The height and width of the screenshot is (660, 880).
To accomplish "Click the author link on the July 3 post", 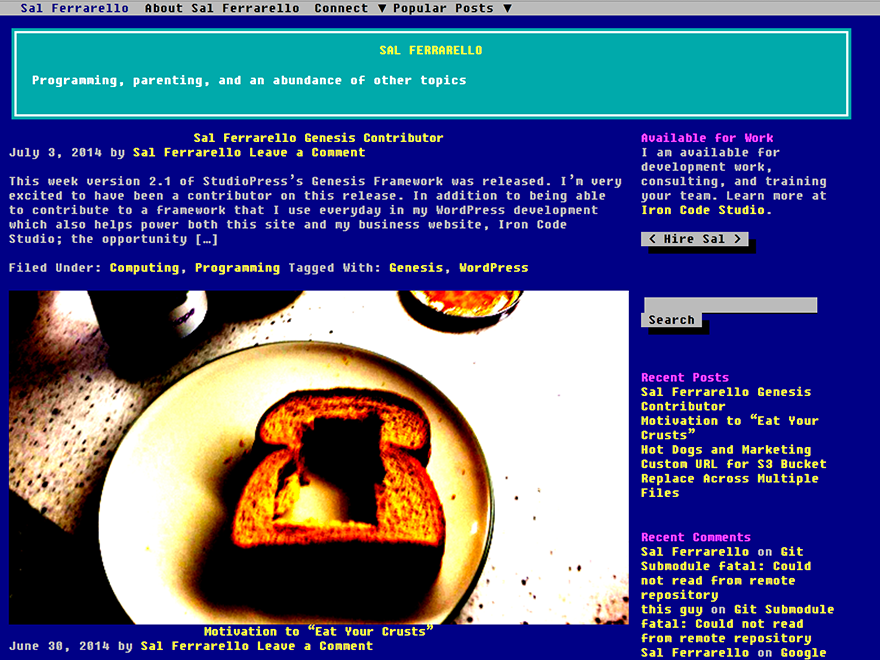I will (187, 152).
